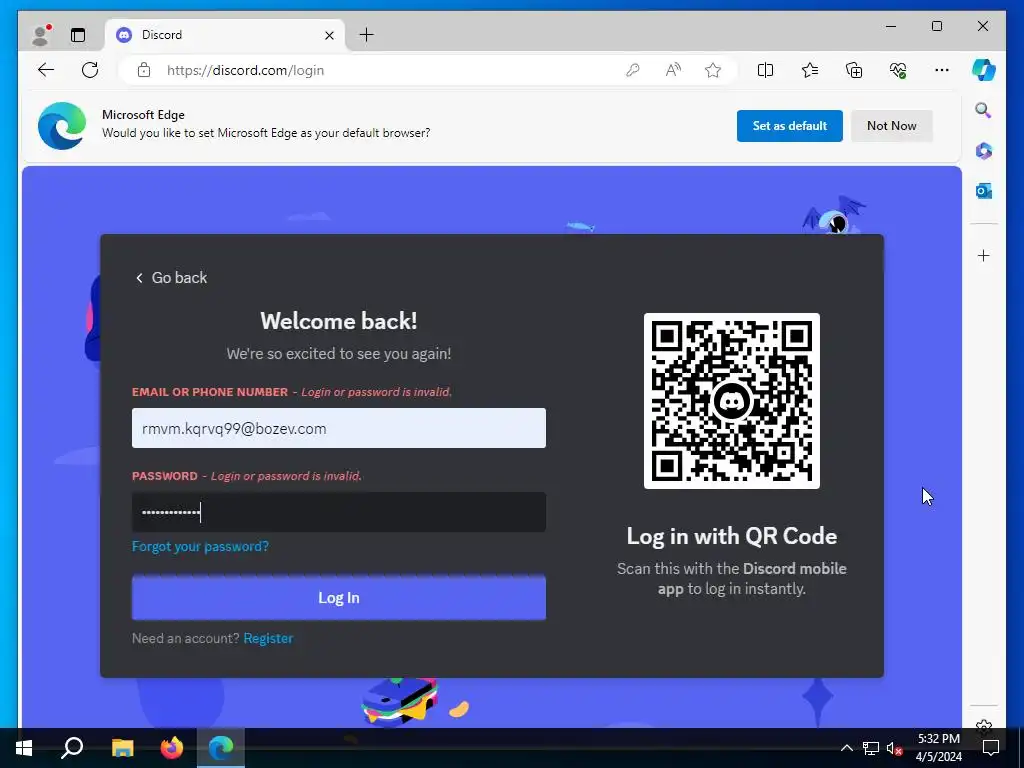
Task: Close the Discord tab
Action: point(330,35)
